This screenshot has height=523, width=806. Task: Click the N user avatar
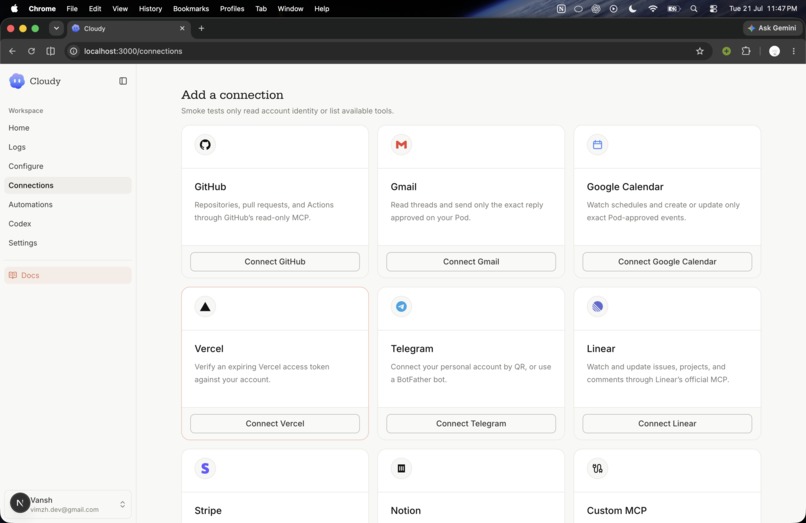point(20,503)
